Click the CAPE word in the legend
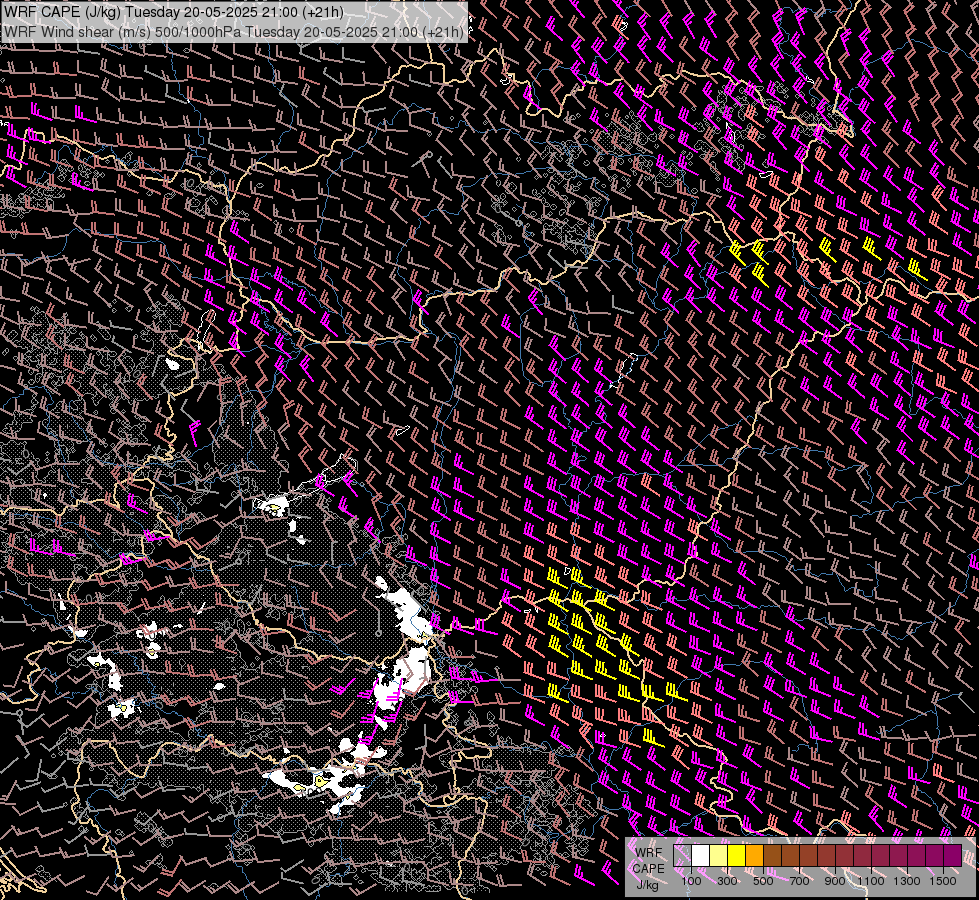 [649, 868]
